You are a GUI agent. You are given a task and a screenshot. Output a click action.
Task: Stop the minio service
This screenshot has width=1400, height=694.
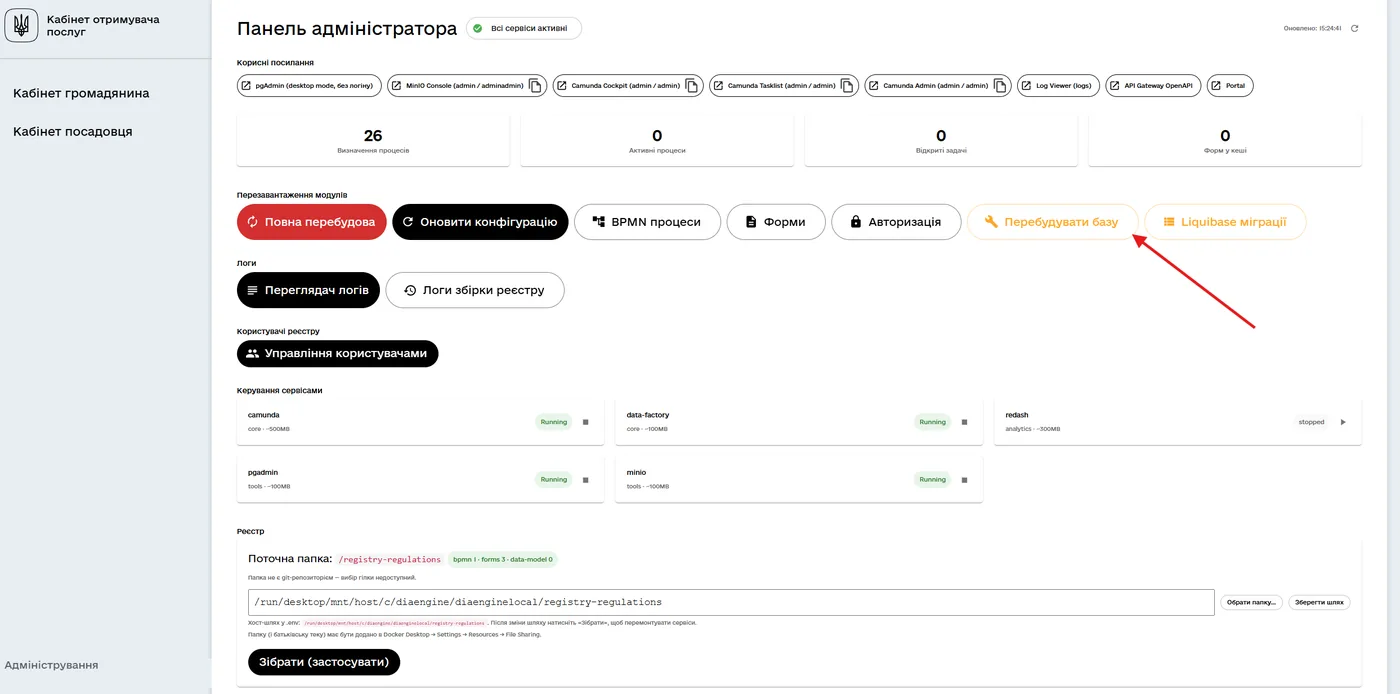pyautogui.click(x=965, y=480)
